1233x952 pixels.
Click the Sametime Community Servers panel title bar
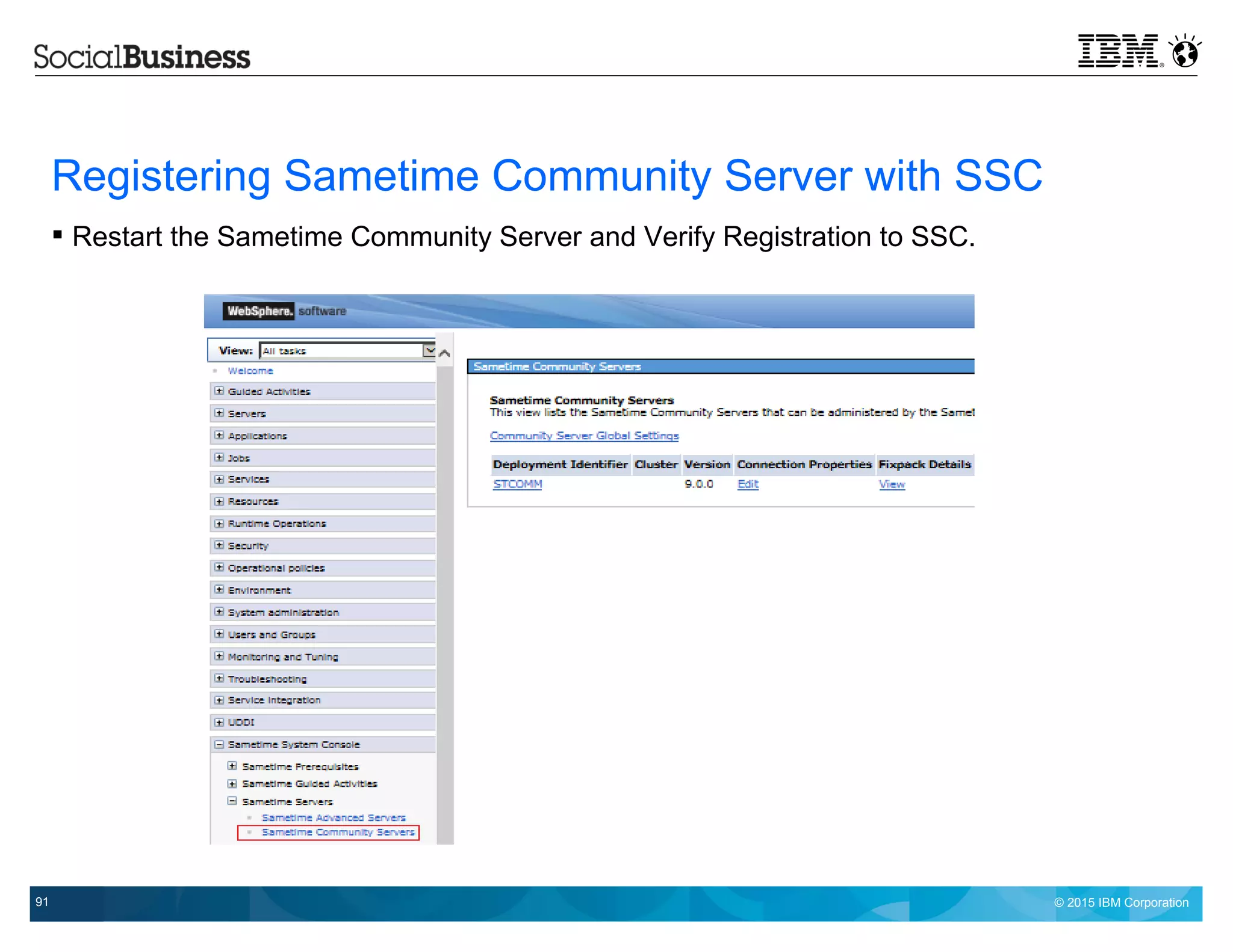click(721, 366)
